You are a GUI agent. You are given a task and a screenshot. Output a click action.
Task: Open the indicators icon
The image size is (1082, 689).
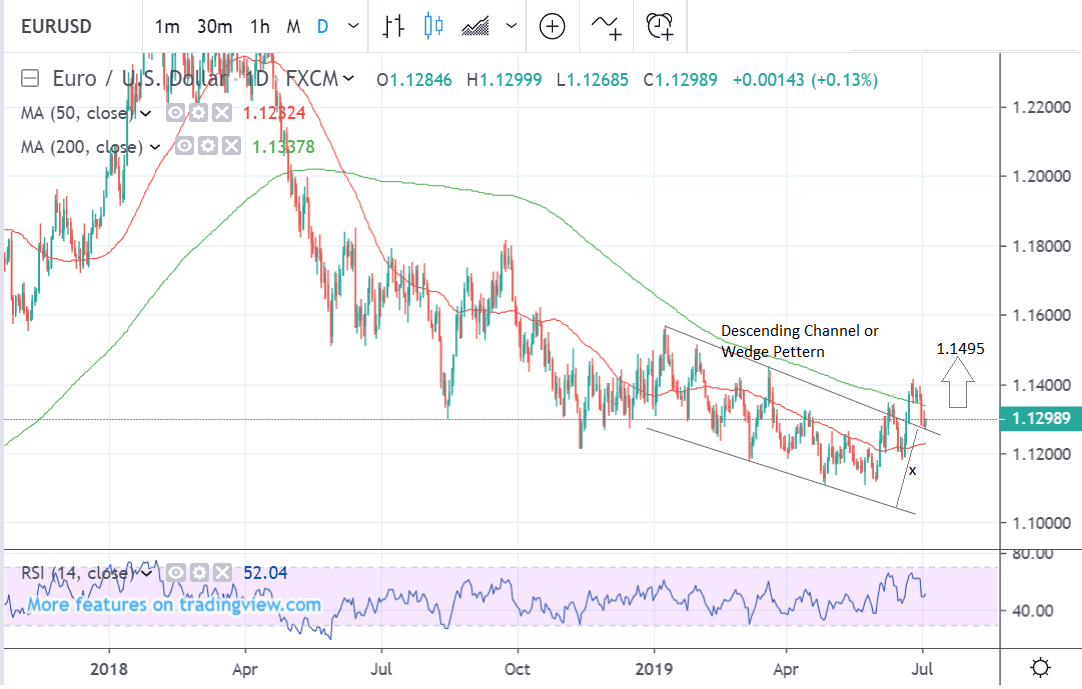click(x=607, y=27)
